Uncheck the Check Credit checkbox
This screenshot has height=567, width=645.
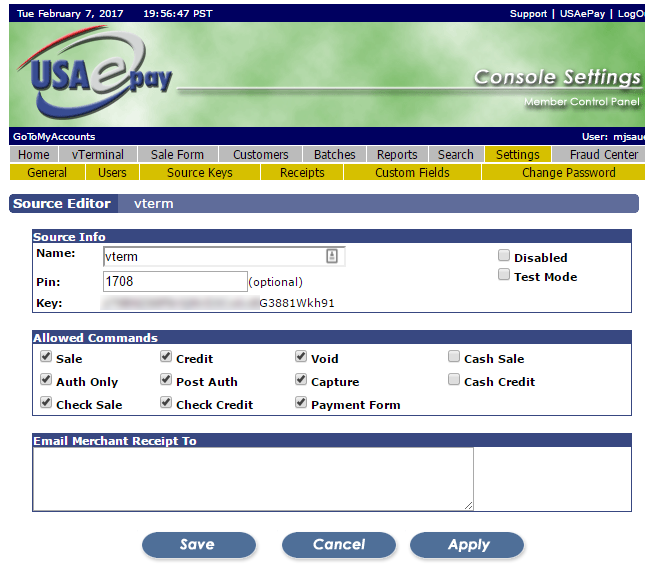pyautogui.click(x=166, y=402)
